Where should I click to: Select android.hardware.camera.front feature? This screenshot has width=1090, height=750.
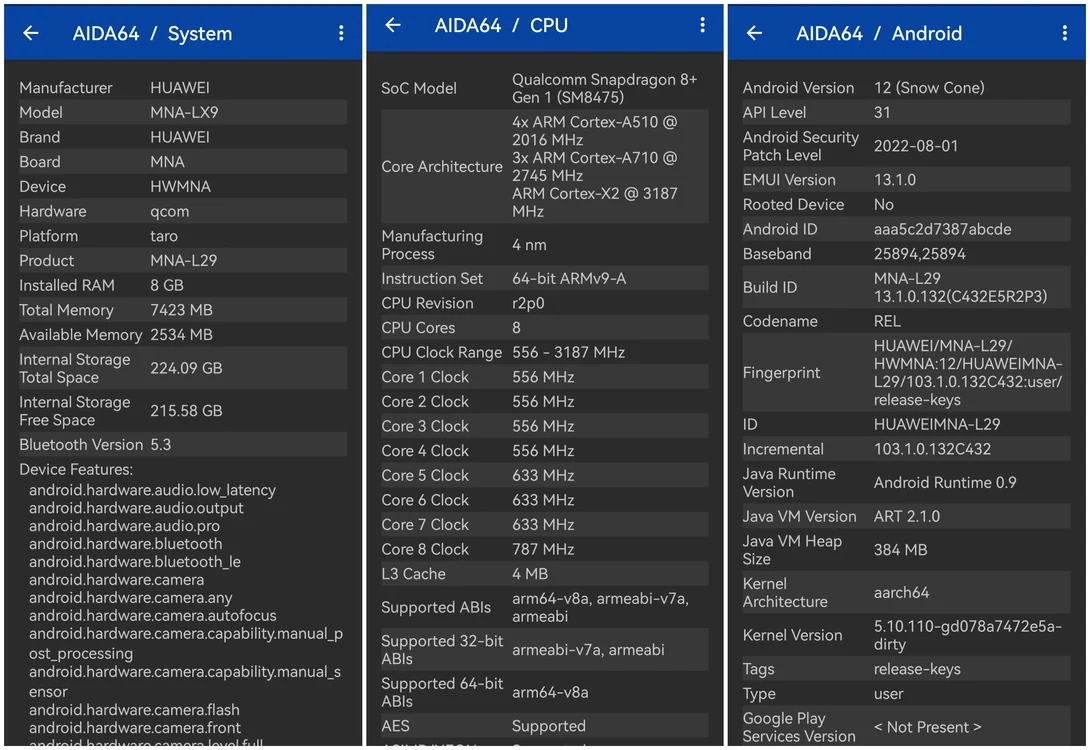click(135, 728)
